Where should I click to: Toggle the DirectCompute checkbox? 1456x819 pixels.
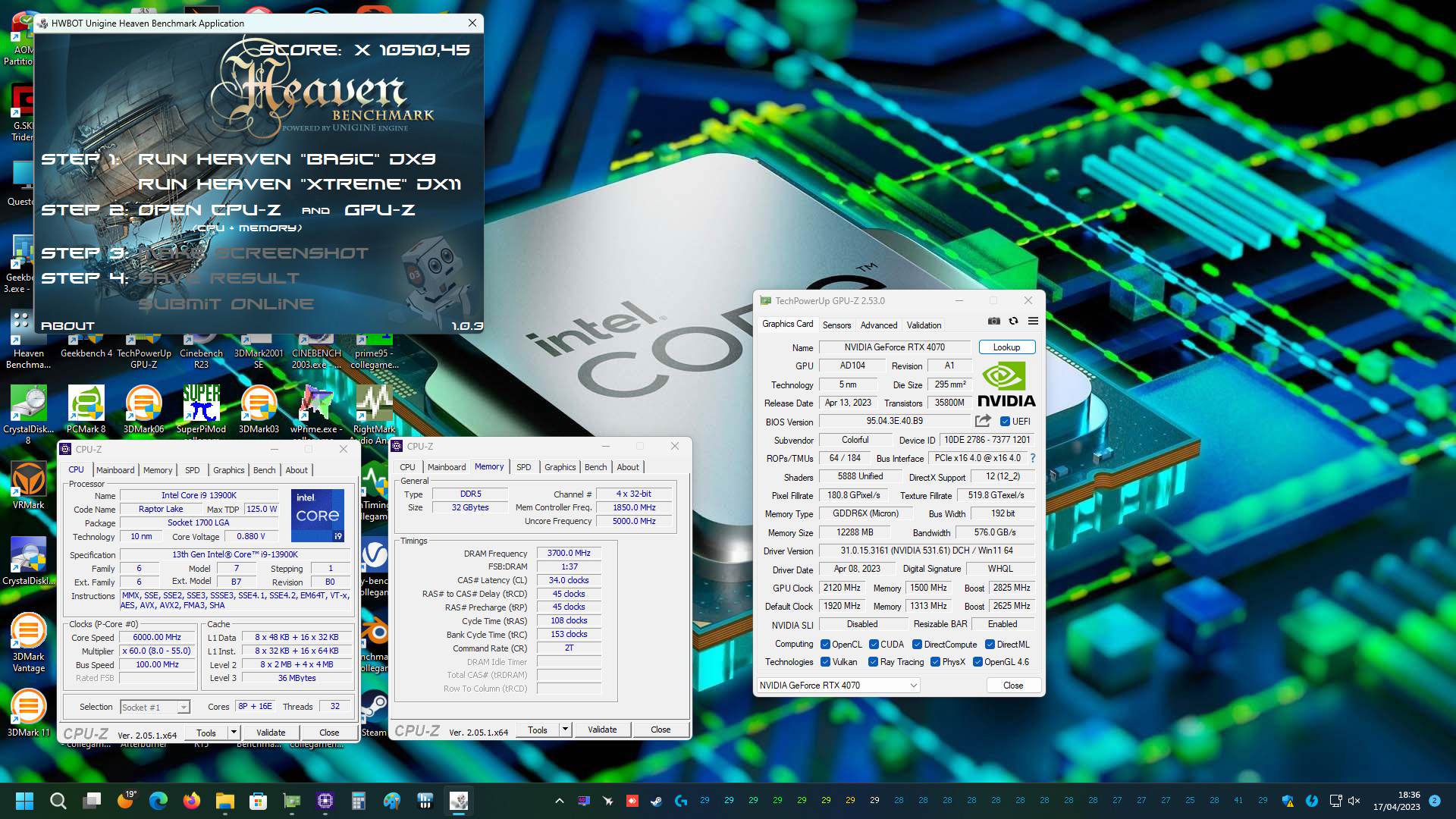click(x=917, y=645)
